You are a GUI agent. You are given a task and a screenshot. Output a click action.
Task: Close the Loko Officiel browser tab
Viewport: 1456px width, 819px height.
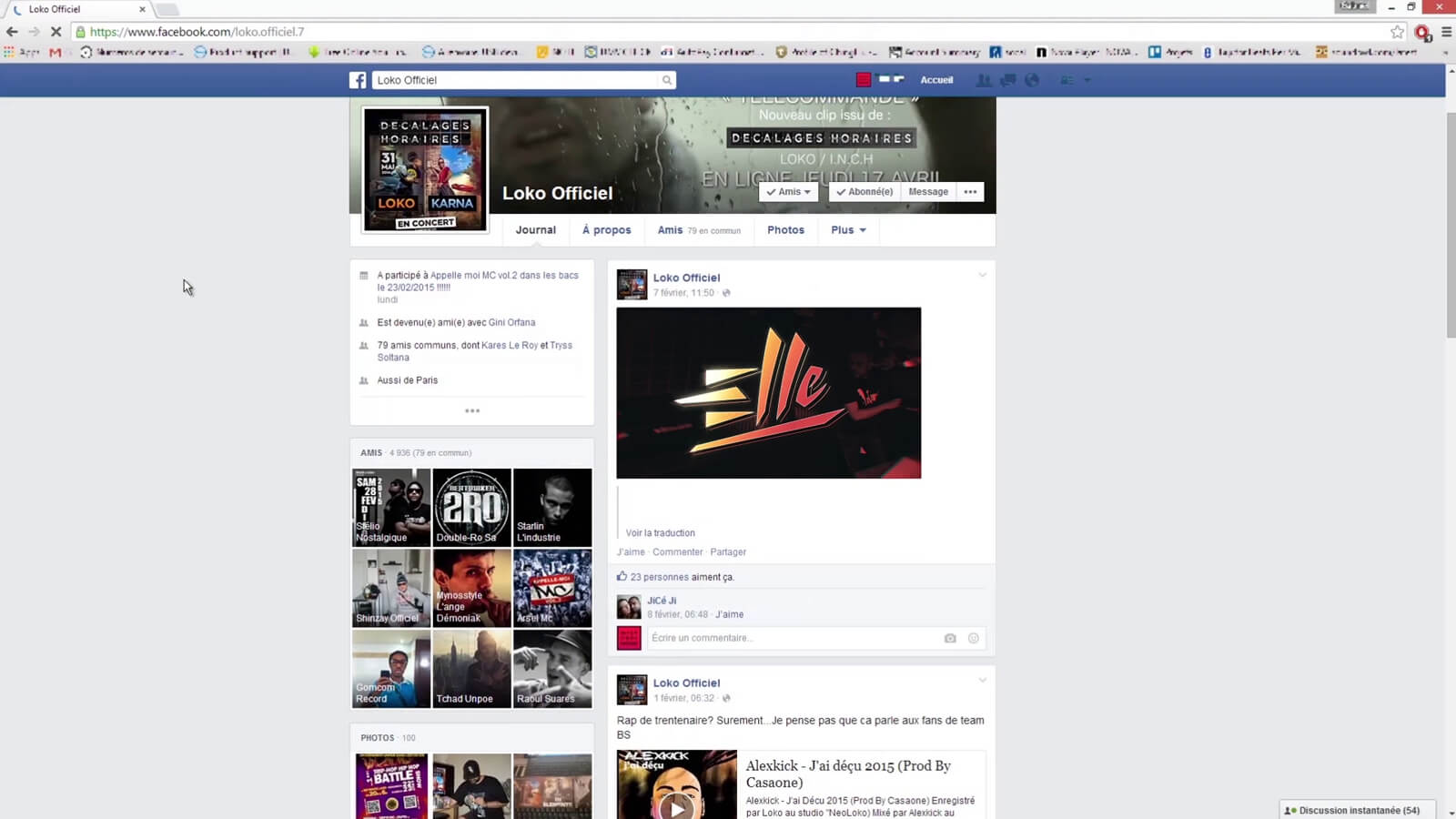click(142, 9)
